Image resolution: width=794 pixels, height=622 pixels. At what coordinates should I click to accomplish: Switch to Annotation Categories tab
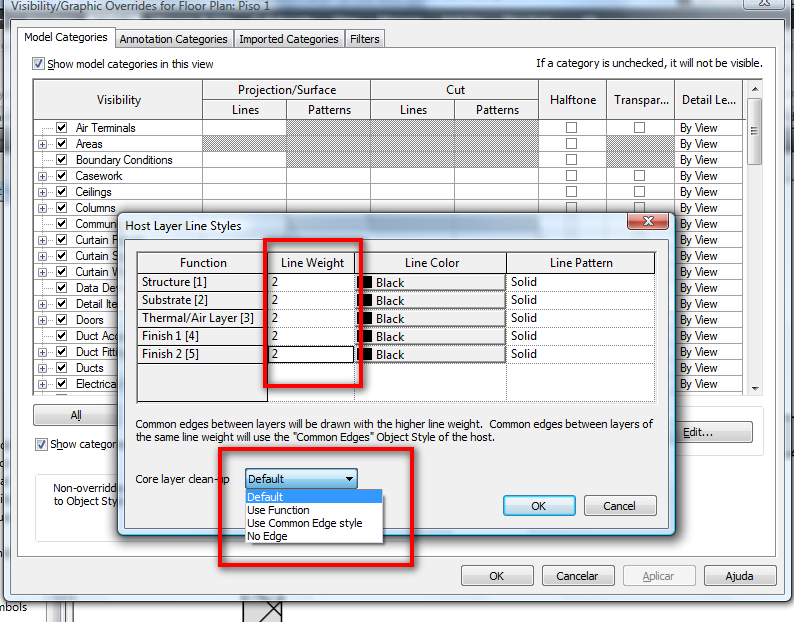[x=174, y=39]
